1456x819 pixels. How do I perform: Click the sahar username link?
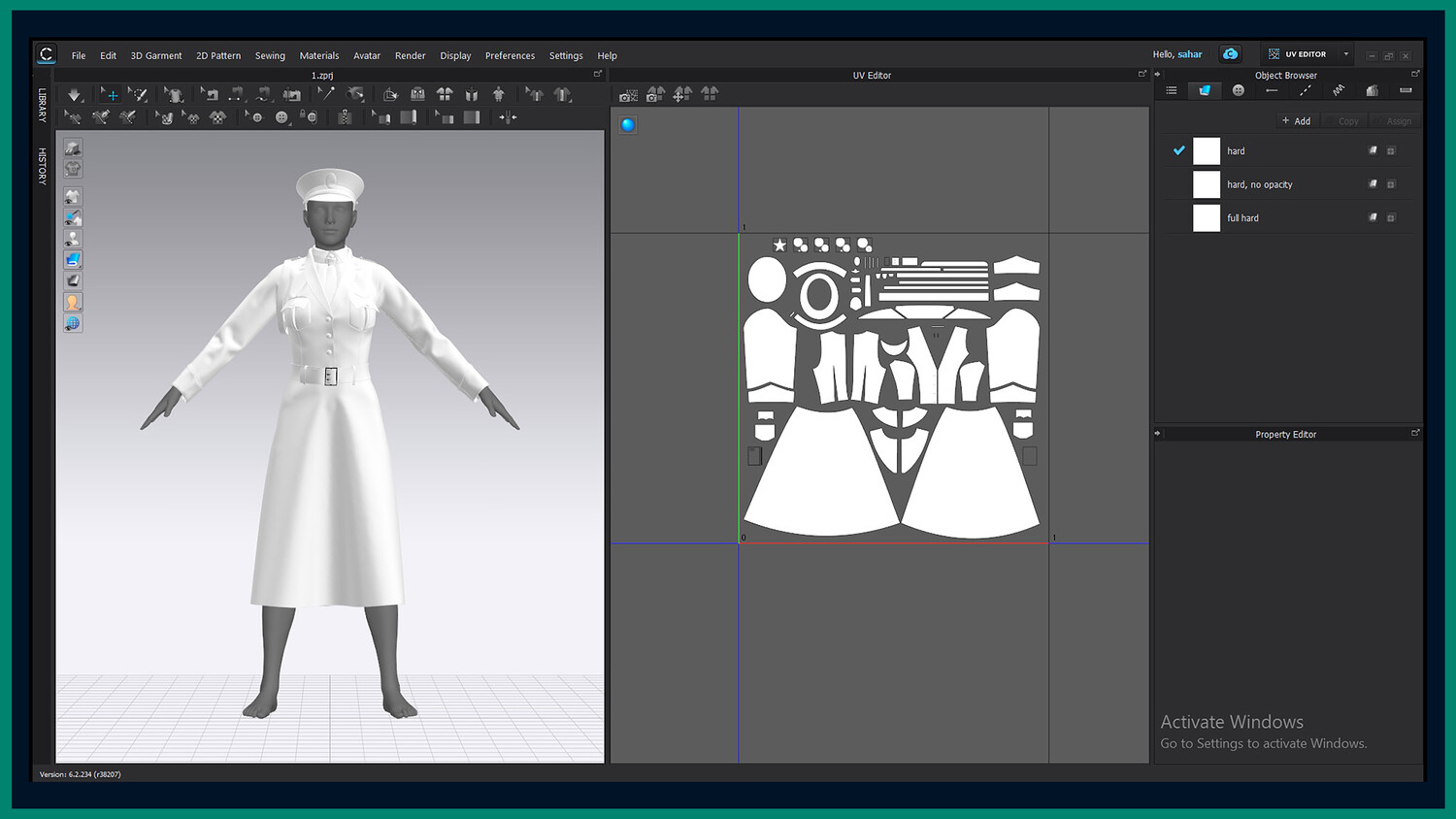tap(1189, 54)
